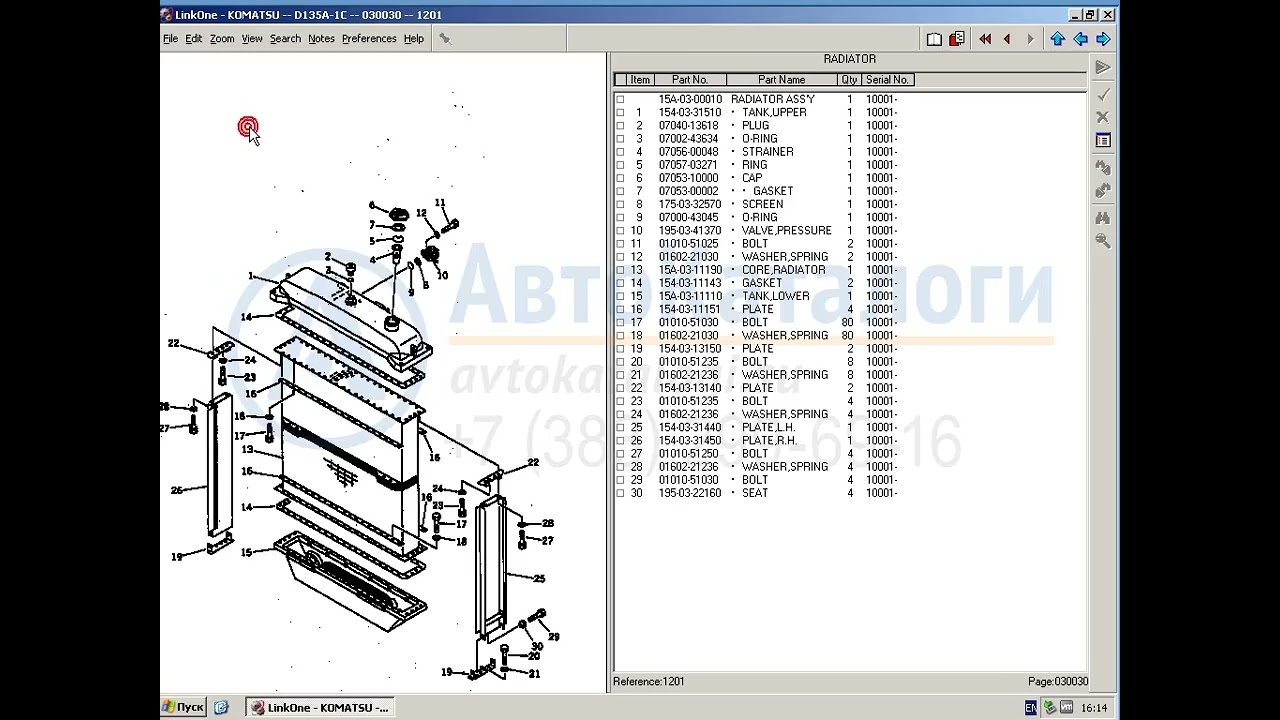Image resolution: width=1280 pixels, height=720 pixels.
Task: Select checkbox for item 30 SEAT
Action: tap(620, 493)
